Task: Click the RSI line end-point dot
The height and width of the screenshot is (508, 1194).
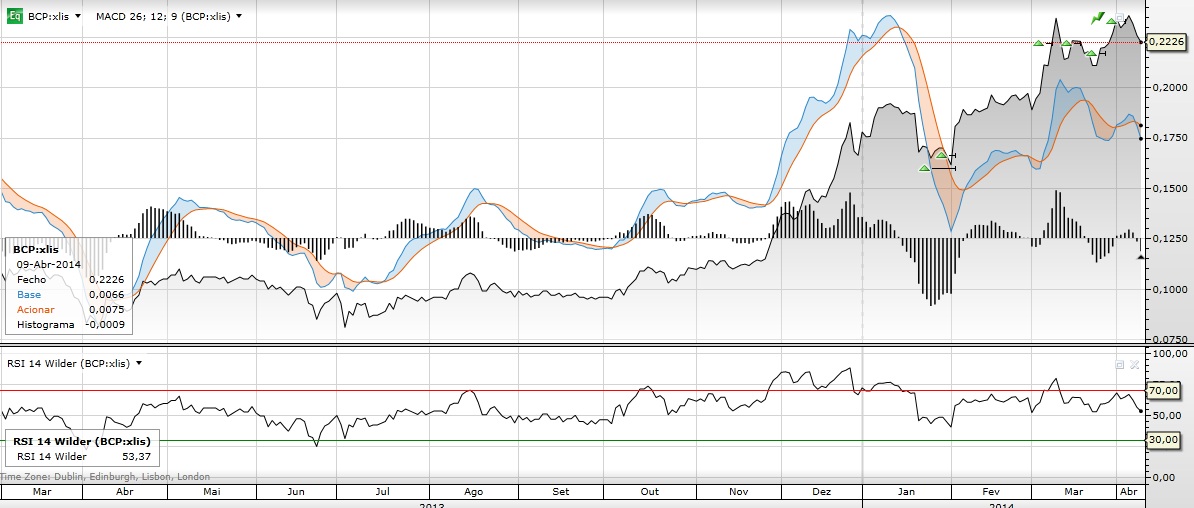Action: (x=1140, y=411)
